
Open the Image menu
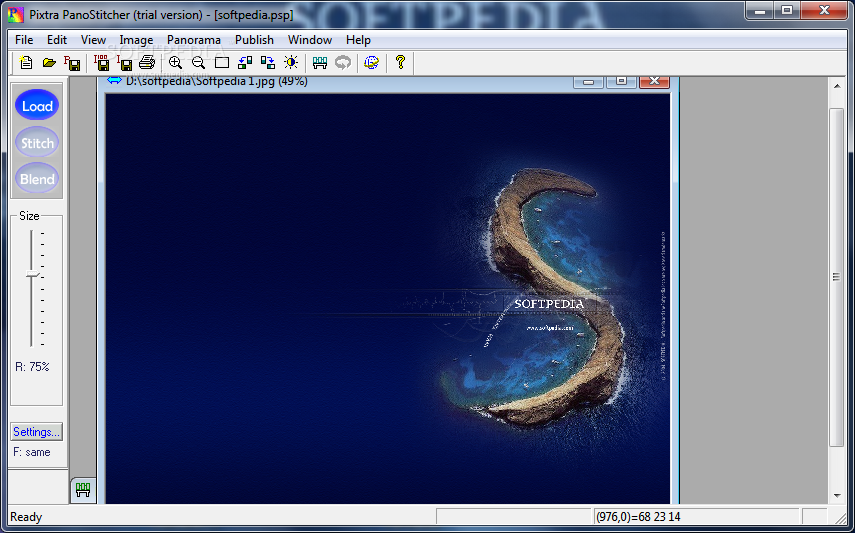[136, 40]
